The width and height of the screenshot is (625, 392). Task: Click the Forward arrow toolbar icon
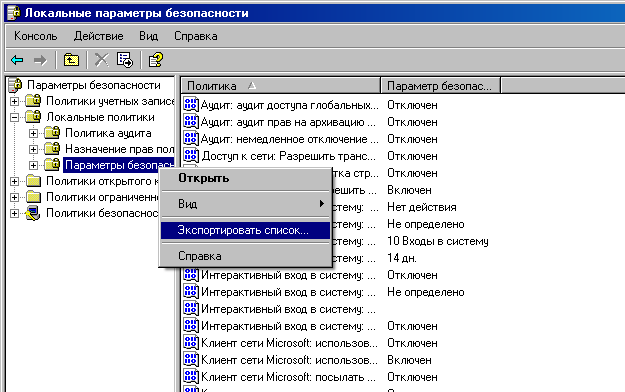(x=40, y=60)
